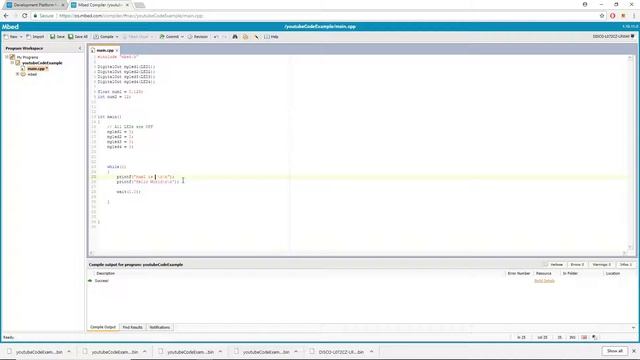Click the In Folder column header
The image size is (640, 360).
click(570, 273)
